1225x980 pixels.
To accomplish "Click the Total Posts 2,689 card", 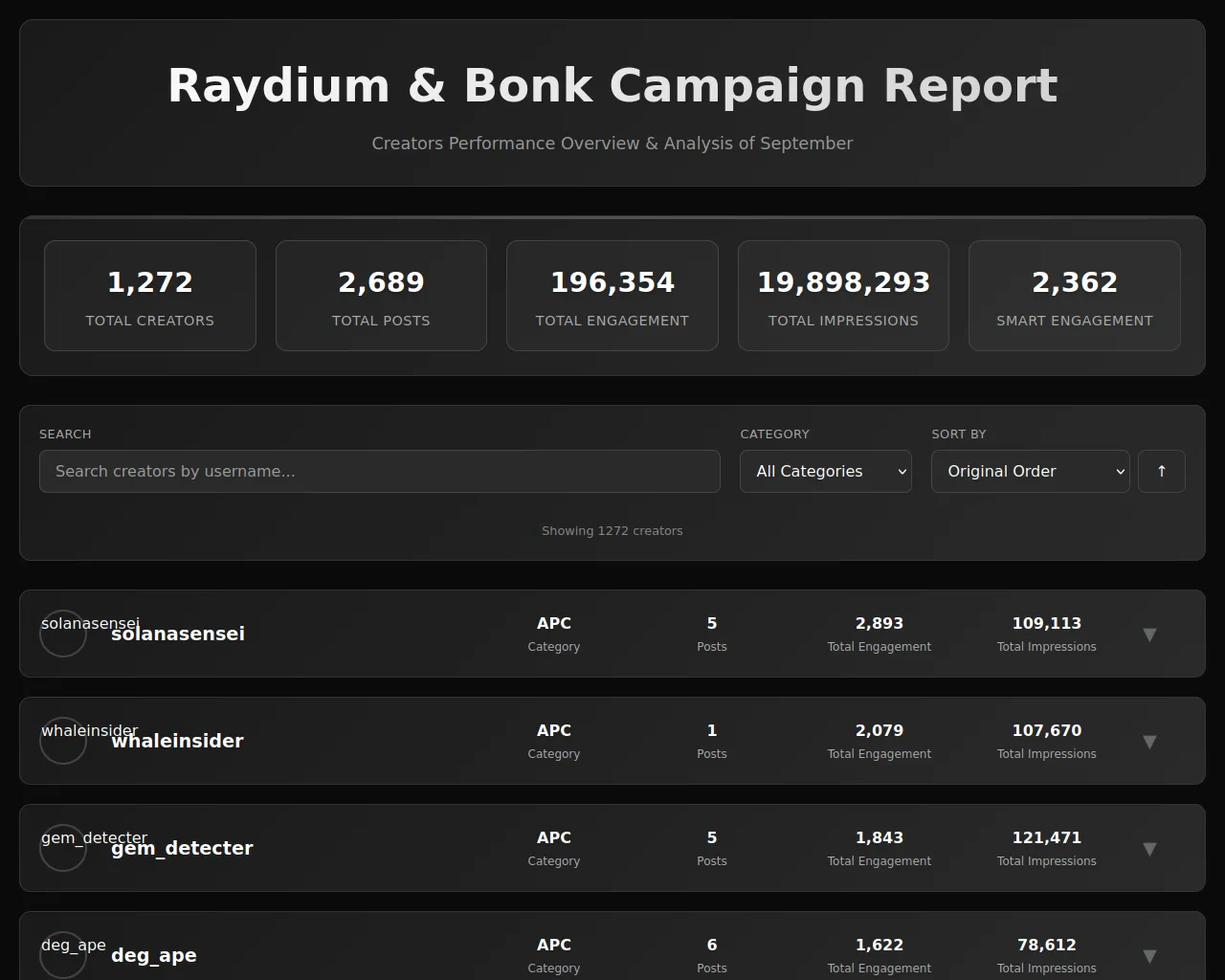I will point(381,296).
